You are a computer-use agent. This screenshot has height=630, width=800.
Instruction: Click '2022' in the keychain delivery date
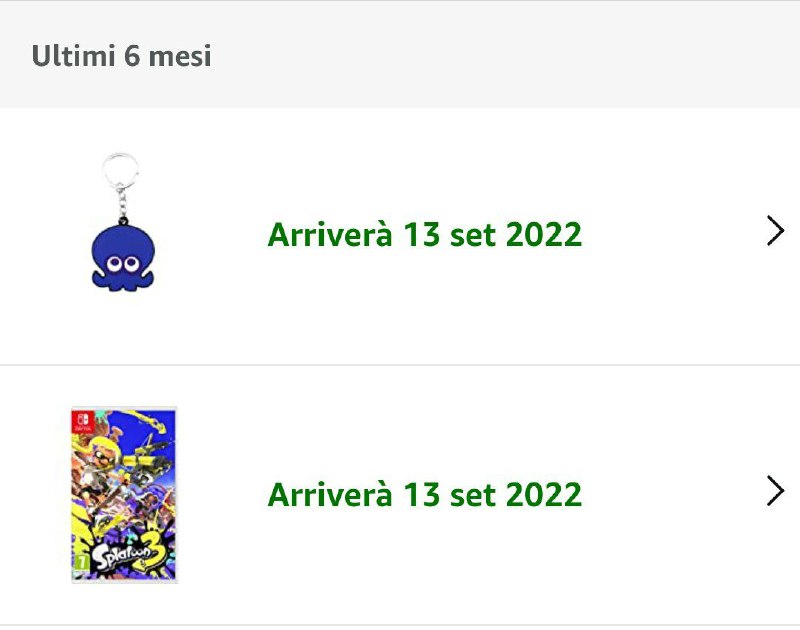pos(543,235)
